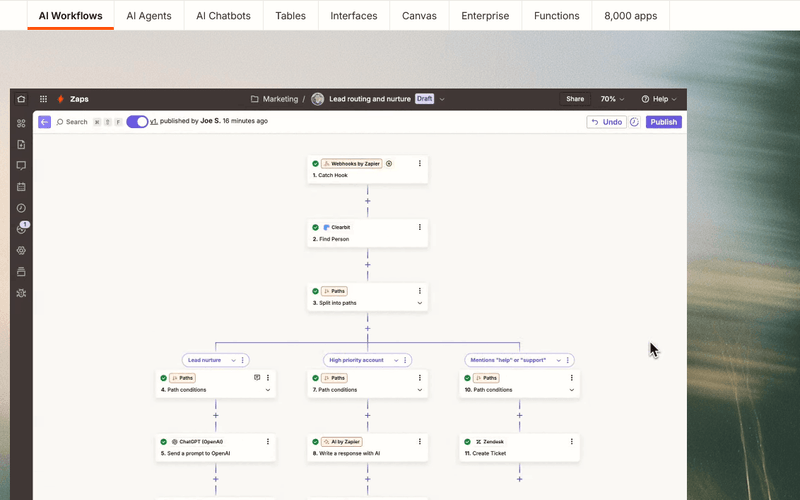Open dropdown next to the Draft badge
Image resolution: width=800 pixels, height=500 pixels.
(442, 99)
